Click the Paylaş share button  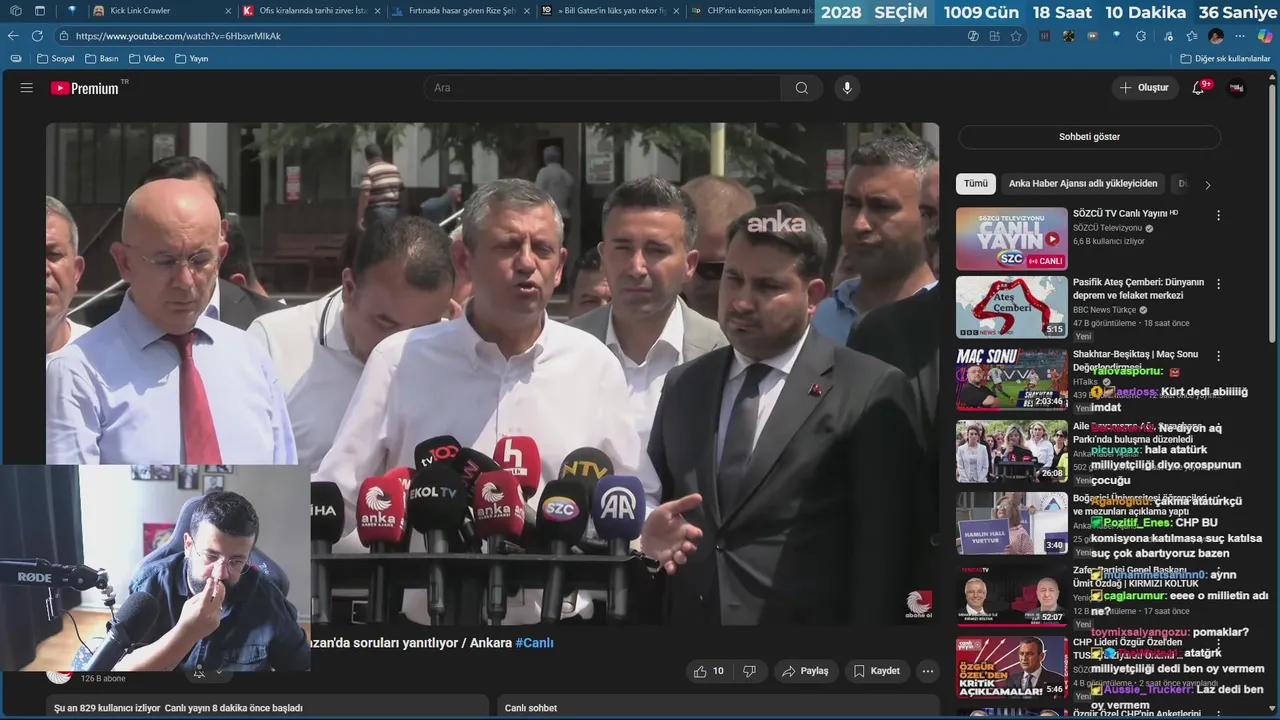[x=805, y=671]
